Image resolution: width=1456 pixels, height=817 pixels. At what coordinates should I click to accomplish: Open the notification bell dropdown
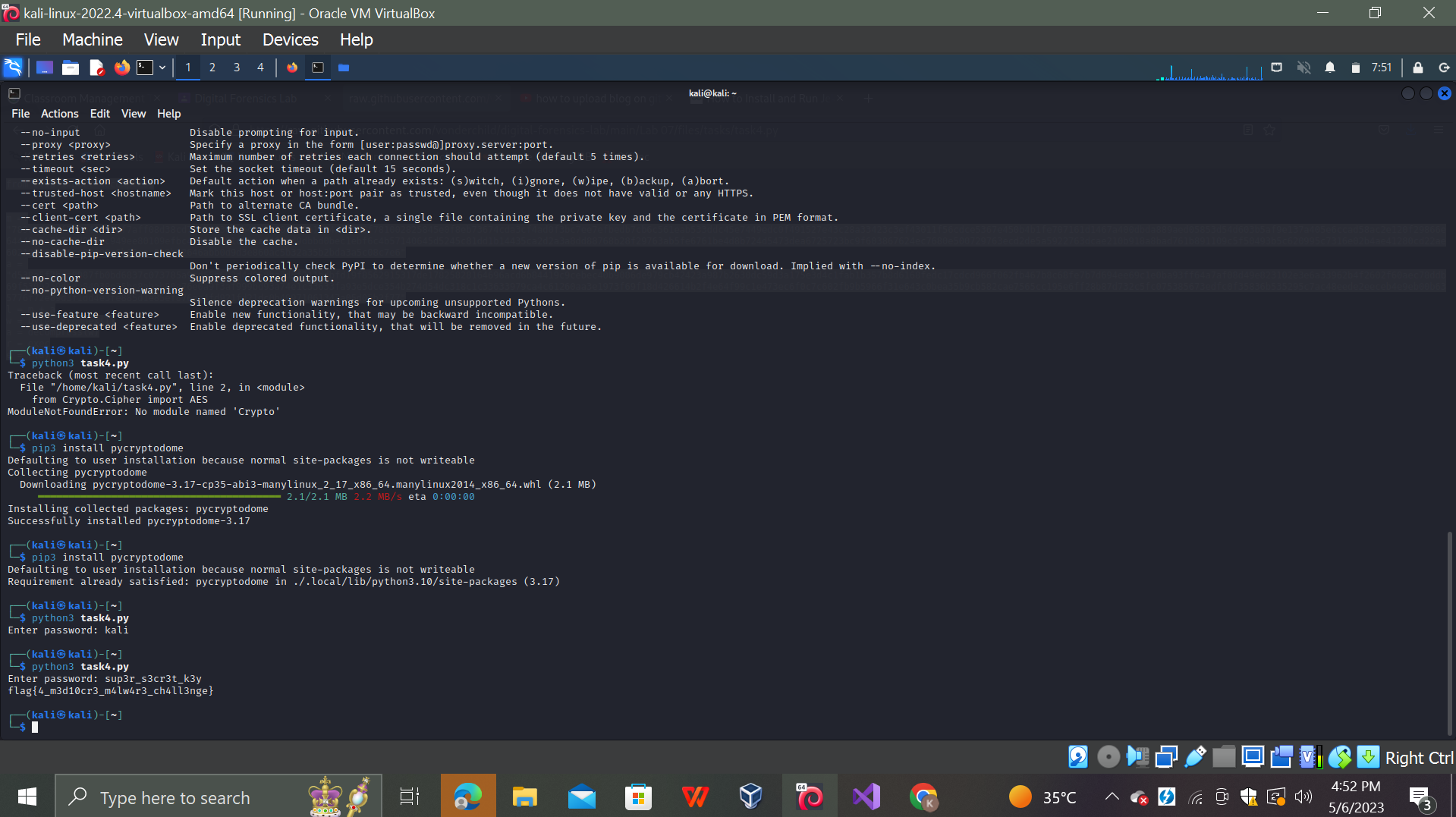[x=1329, y=68]
